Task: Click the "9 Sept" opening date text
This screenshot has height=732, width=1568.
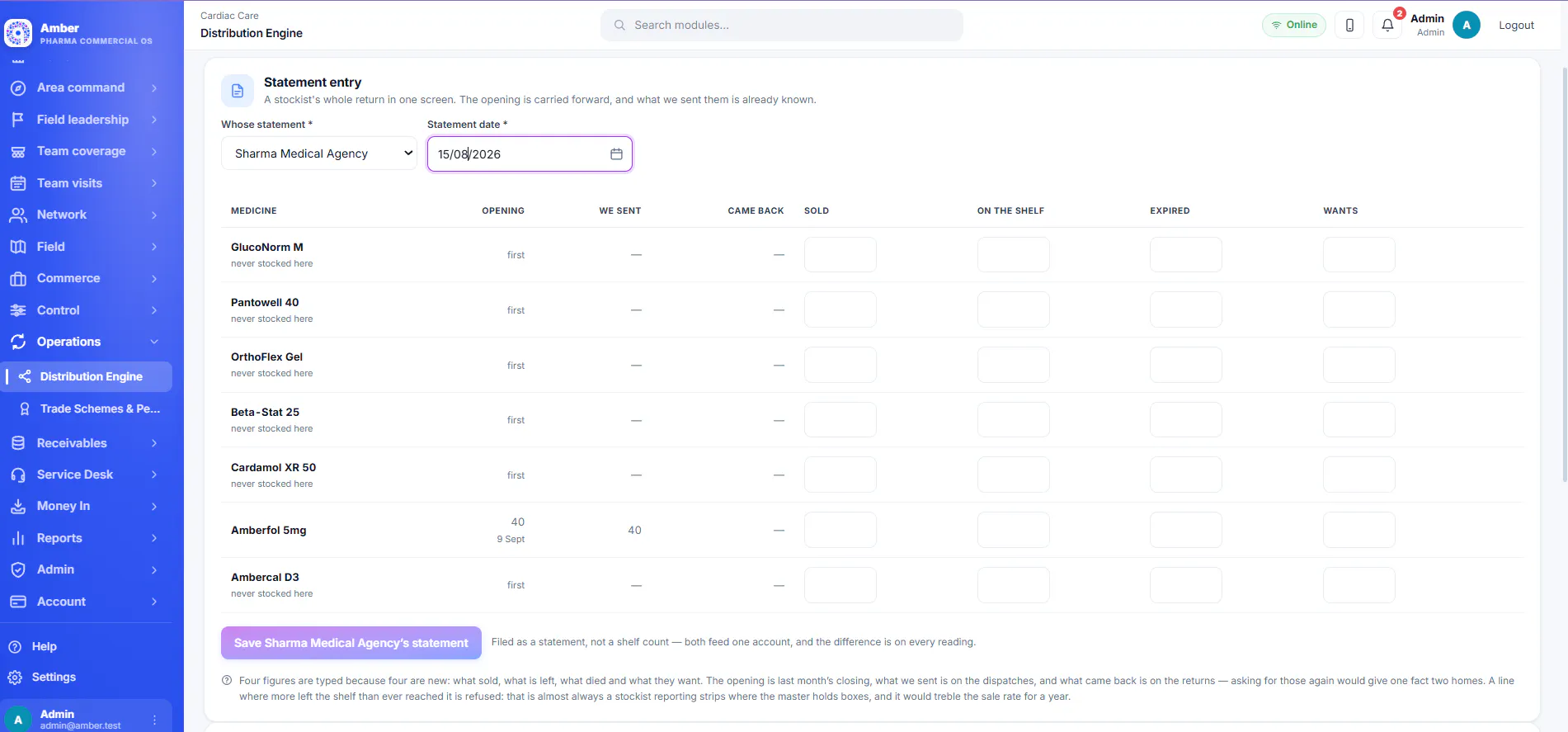Action: (511, 539)
